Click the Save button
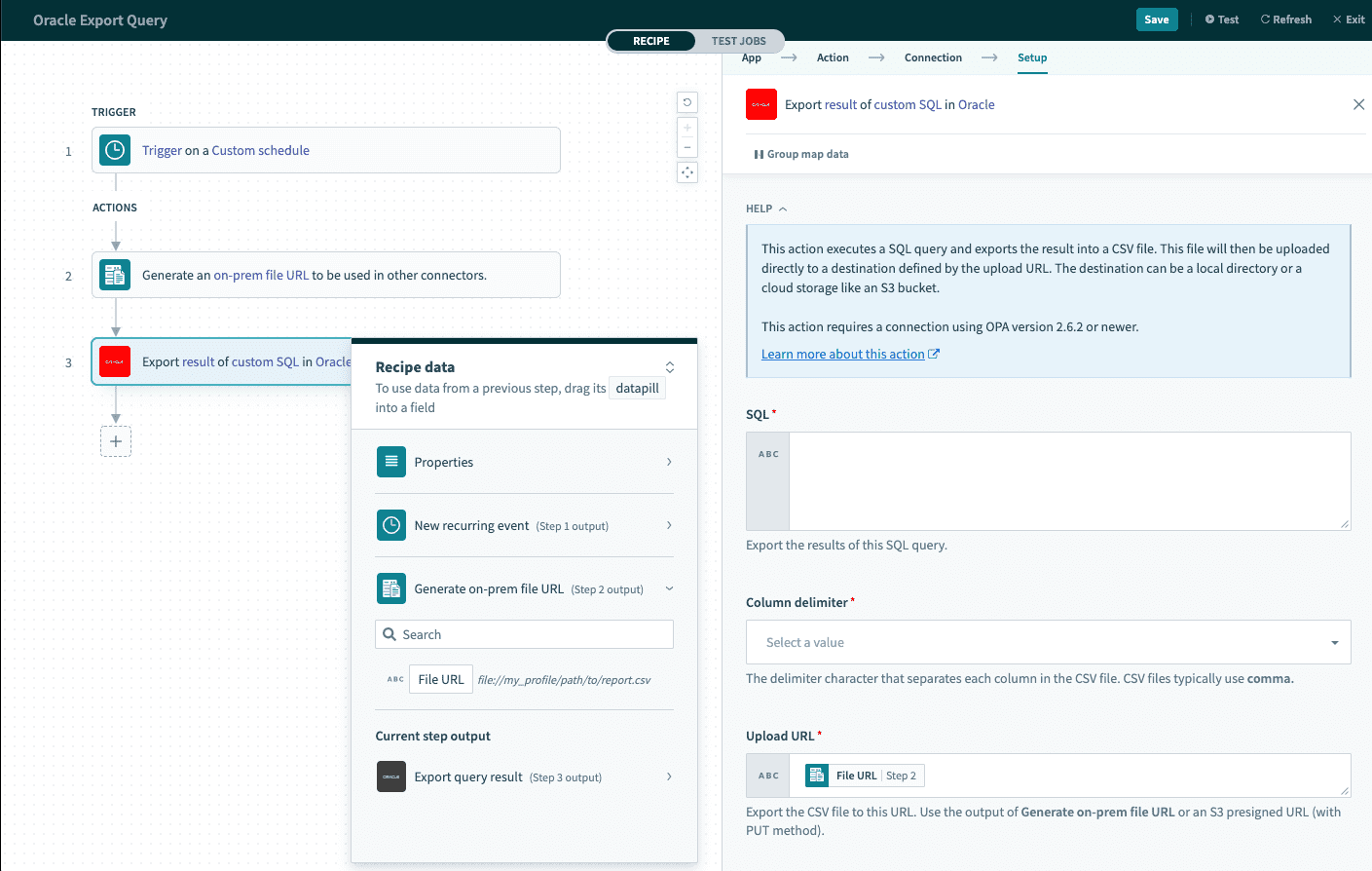 click(x=1156, y=19)
